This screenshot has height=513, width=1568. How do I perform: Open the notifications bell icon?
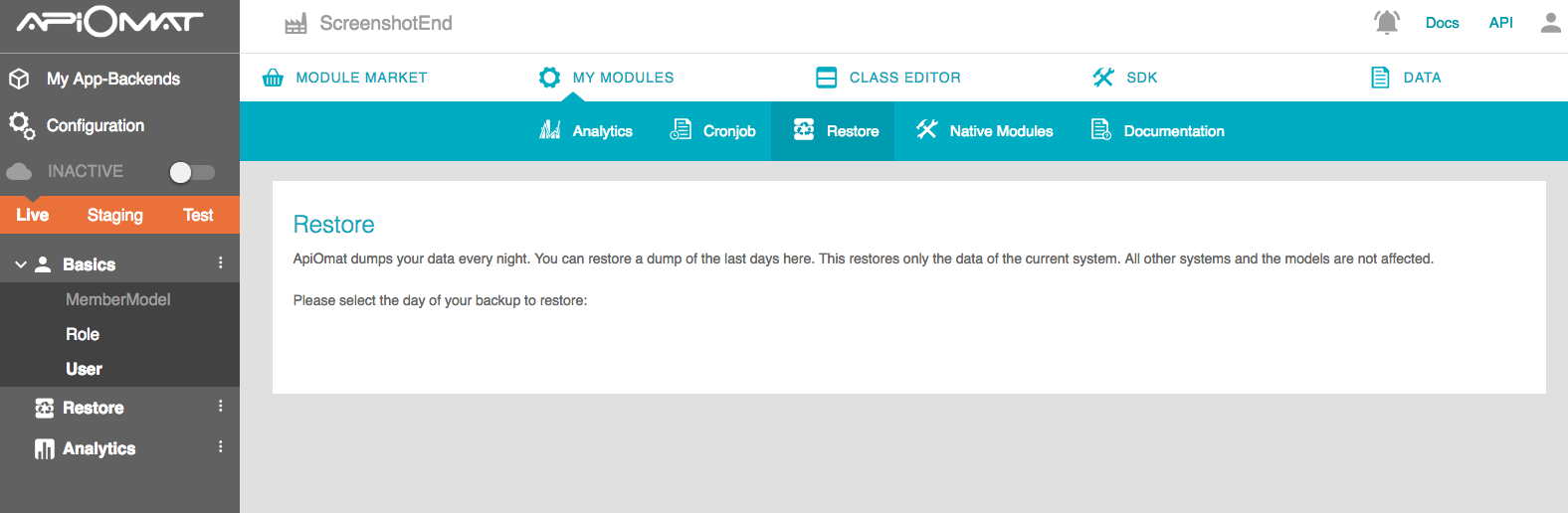pyautogui.click(x=1387, y=22)
